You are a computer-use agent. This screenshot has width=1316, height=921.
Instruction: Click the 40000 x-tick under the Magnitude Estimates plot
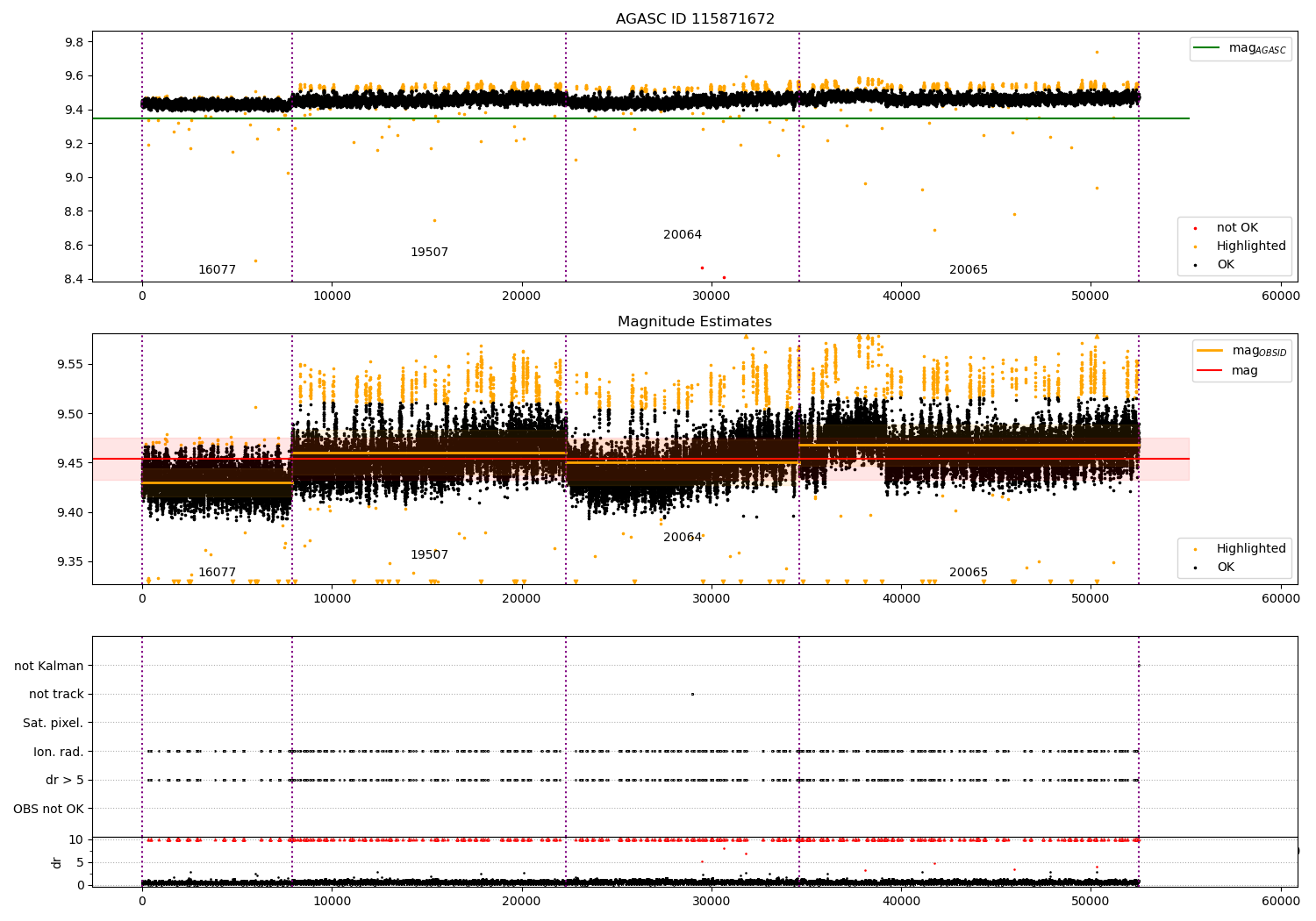click(901, 599)
